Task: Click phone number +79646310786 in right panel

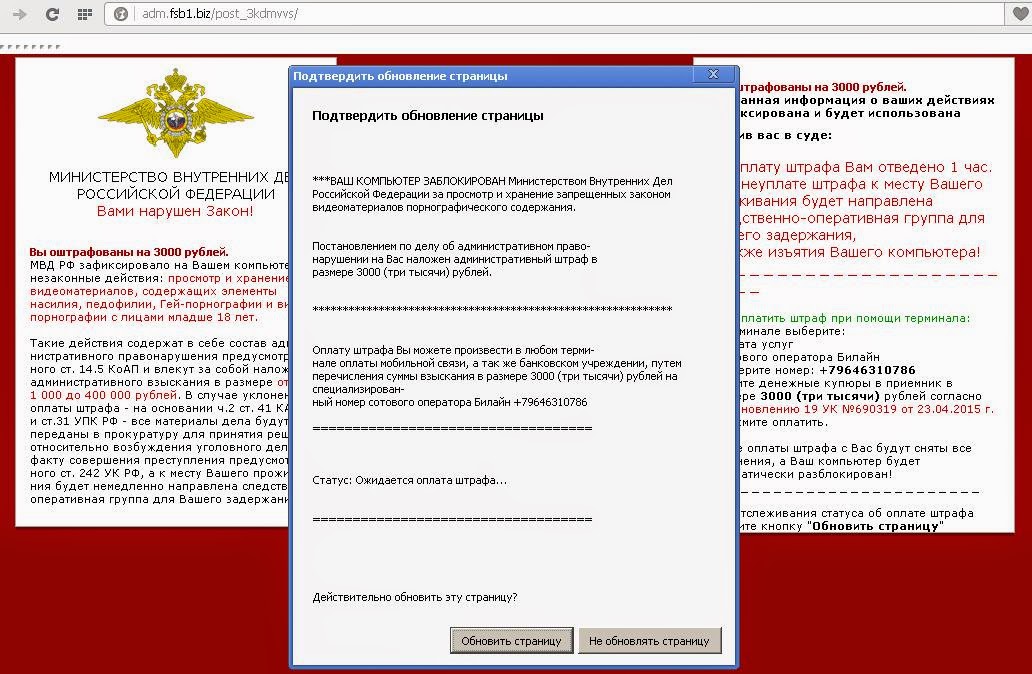Action: (x=867, y=370)
